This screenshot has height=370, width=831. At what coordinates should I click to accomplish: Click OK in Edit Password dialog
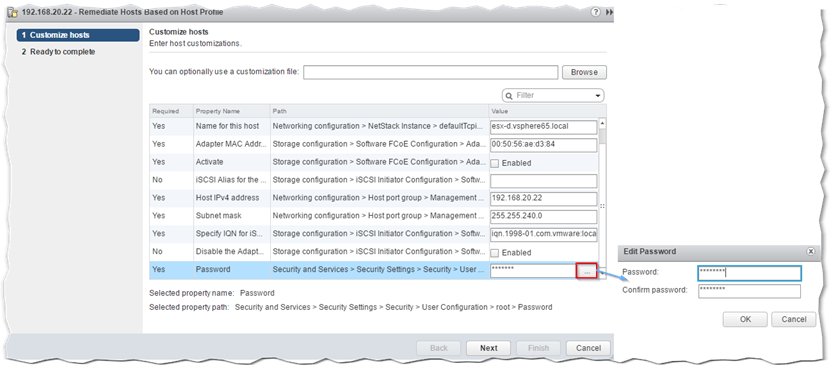pos(745,319)
